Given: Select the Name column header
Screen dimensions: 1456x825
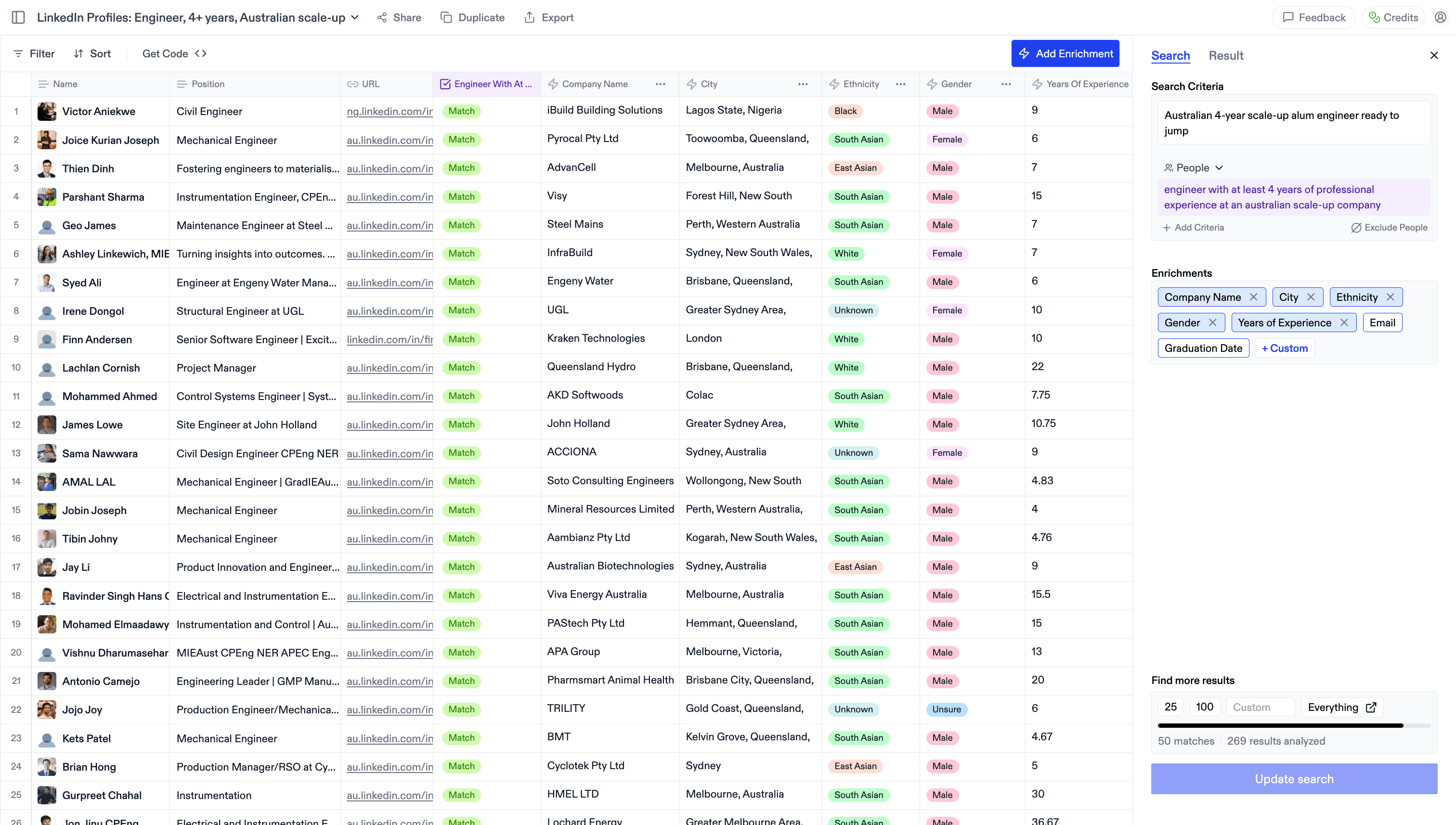Looking at the screenshot, I should (100, 84).
